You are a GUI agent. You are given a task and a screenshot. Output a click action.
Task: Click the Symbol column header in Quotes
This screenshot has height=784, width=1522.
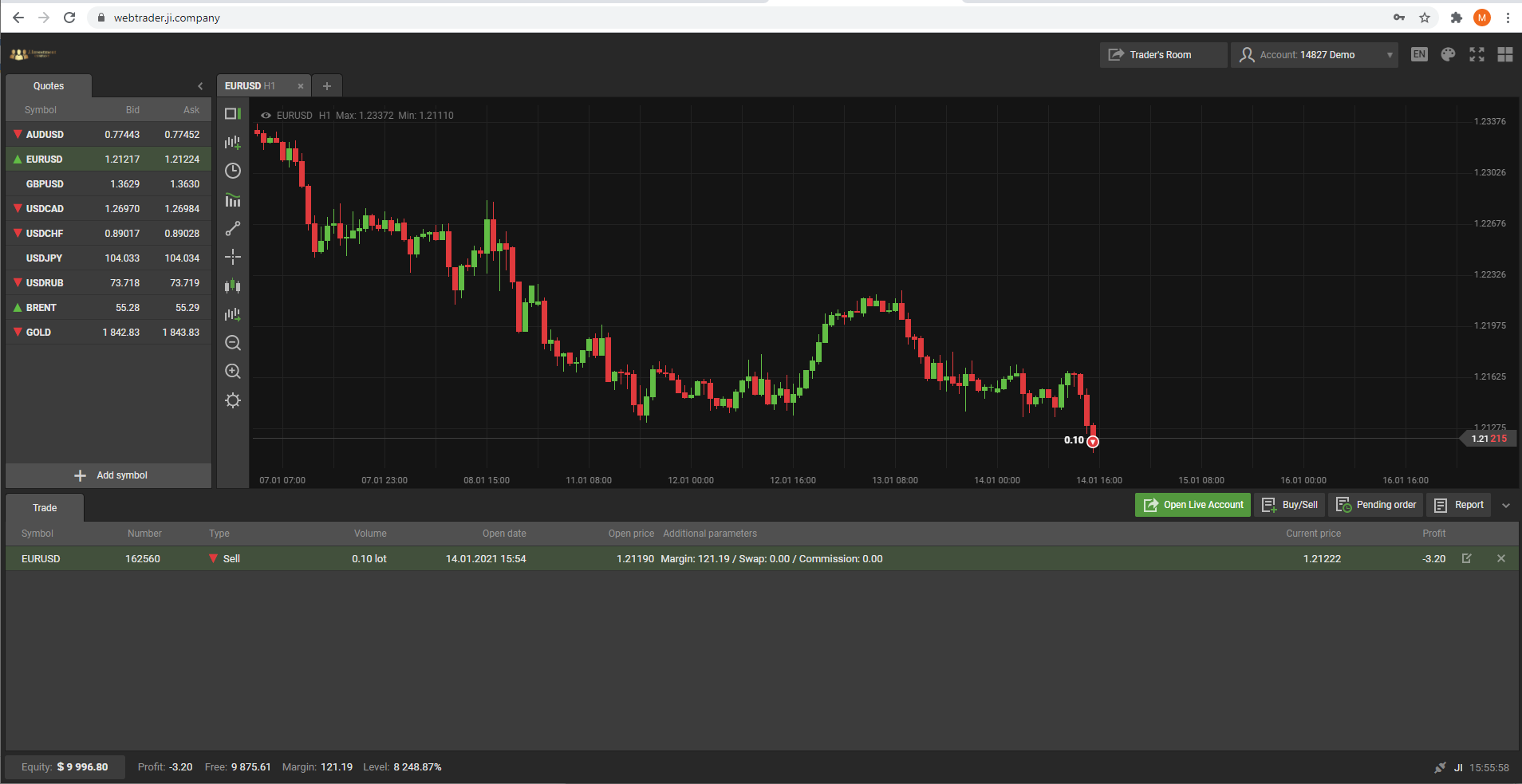coord(40,110)
